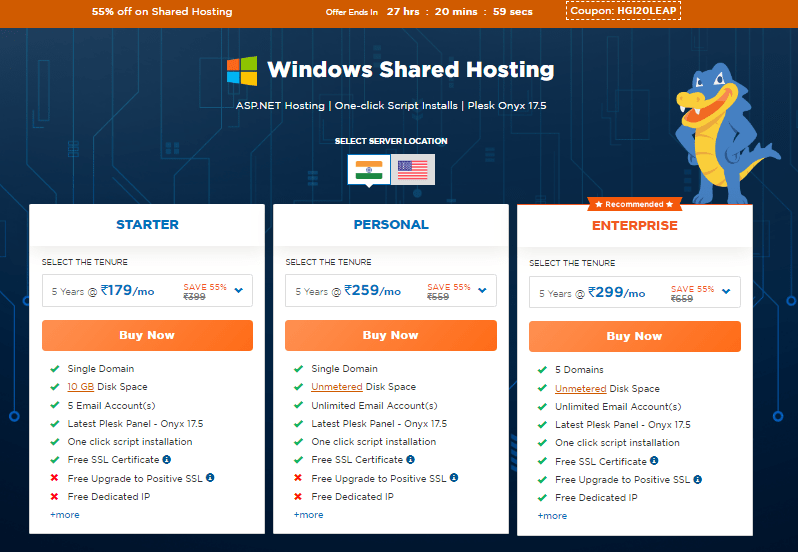The height and width of the screenshot is (552, 798).
Task: Open Enterprise Free SSL Certificate info icon
Action: click(x=654, y=460)
